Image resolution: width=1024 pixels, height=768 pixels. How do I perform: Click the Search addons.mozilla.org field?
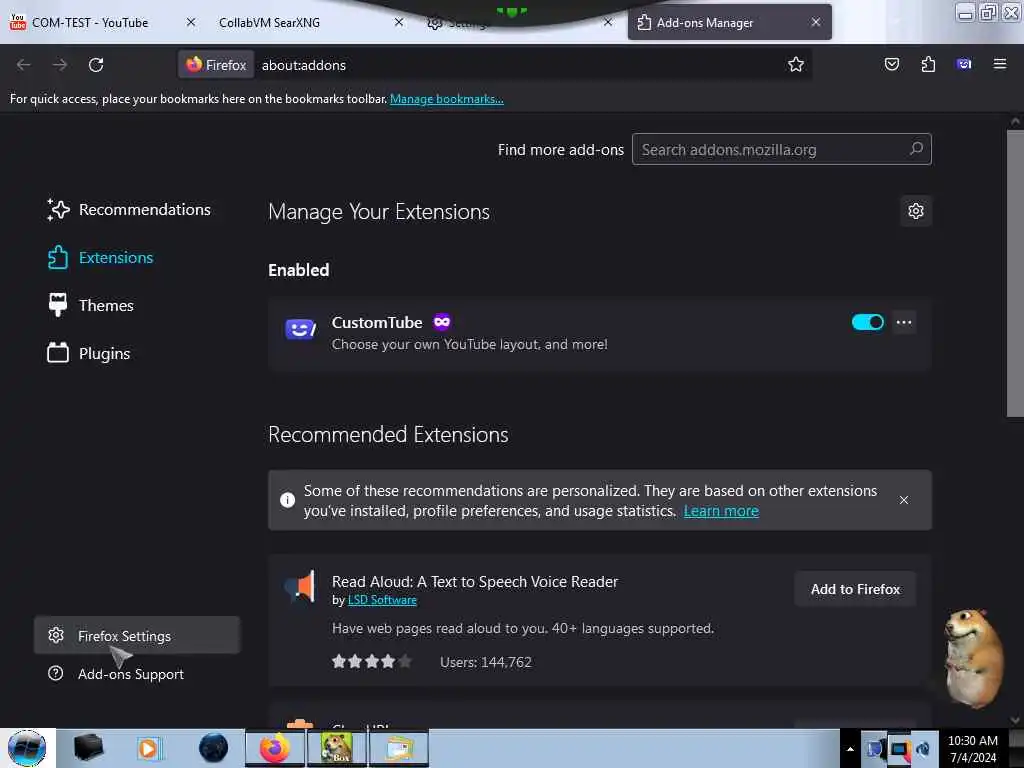pyautogui.click(x=782, y=149)
